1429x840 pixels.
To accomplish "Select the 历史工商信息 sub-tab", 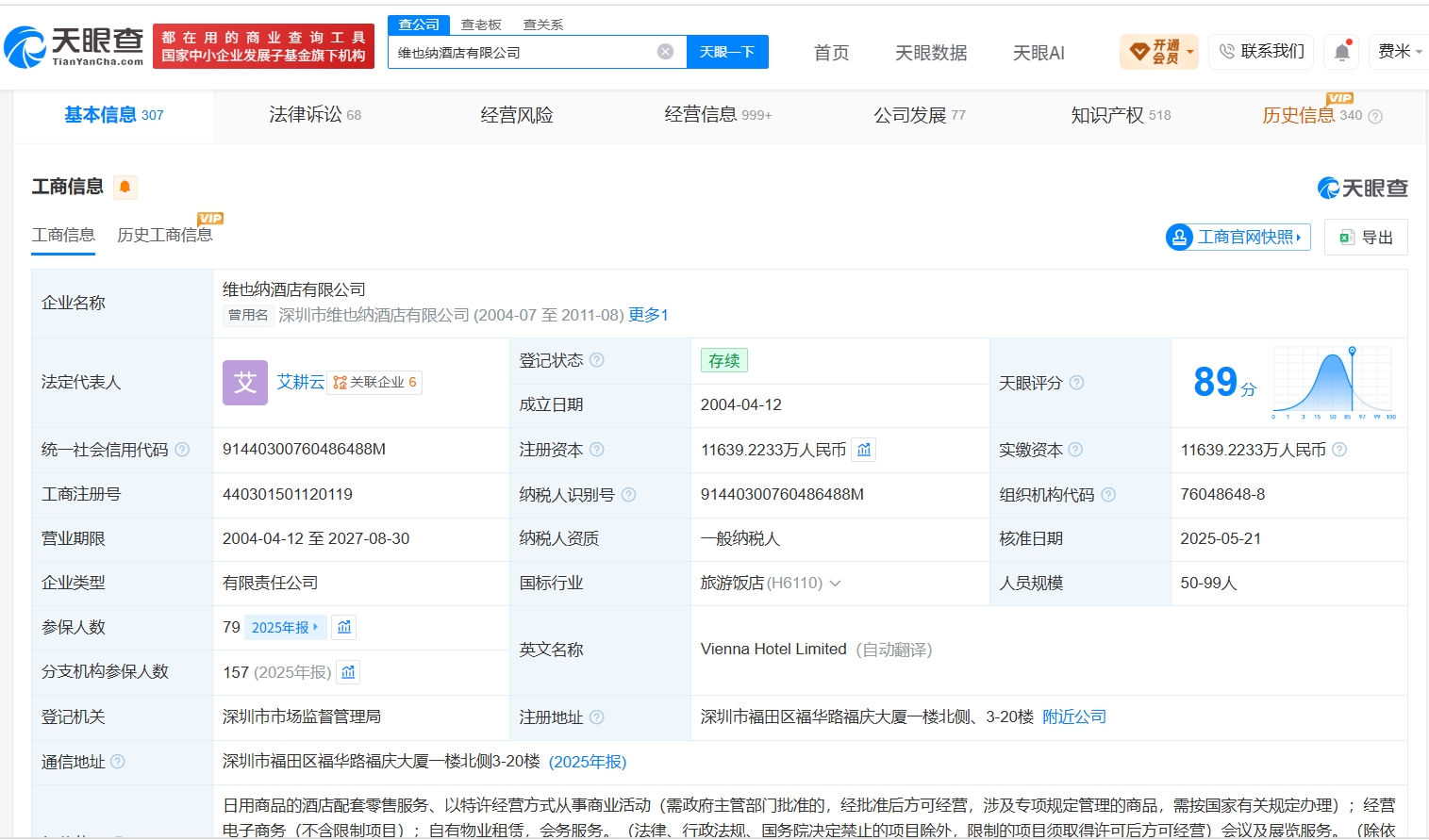I will (x=165, y=235).
